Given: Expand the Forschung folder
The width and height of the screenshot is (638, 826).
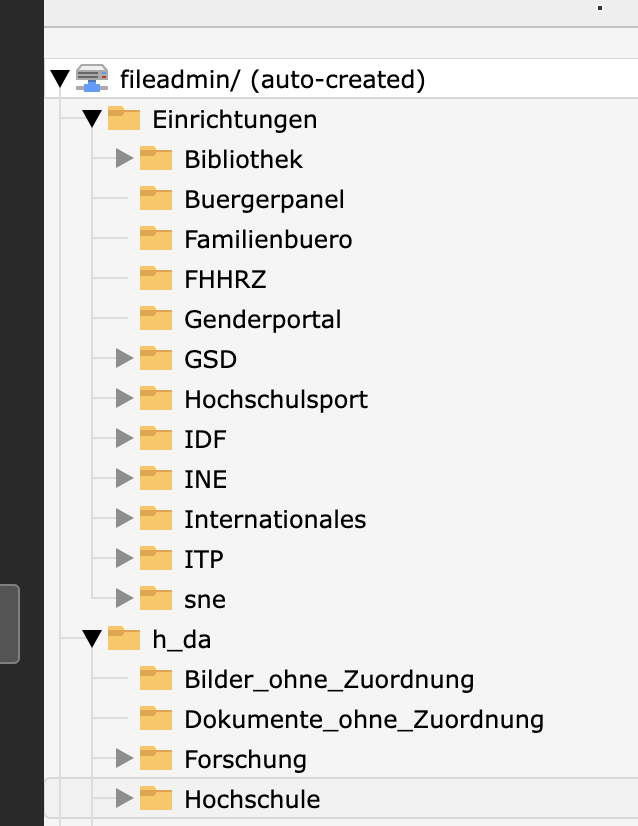Looking at the screenshot, I should coord(124,759).
